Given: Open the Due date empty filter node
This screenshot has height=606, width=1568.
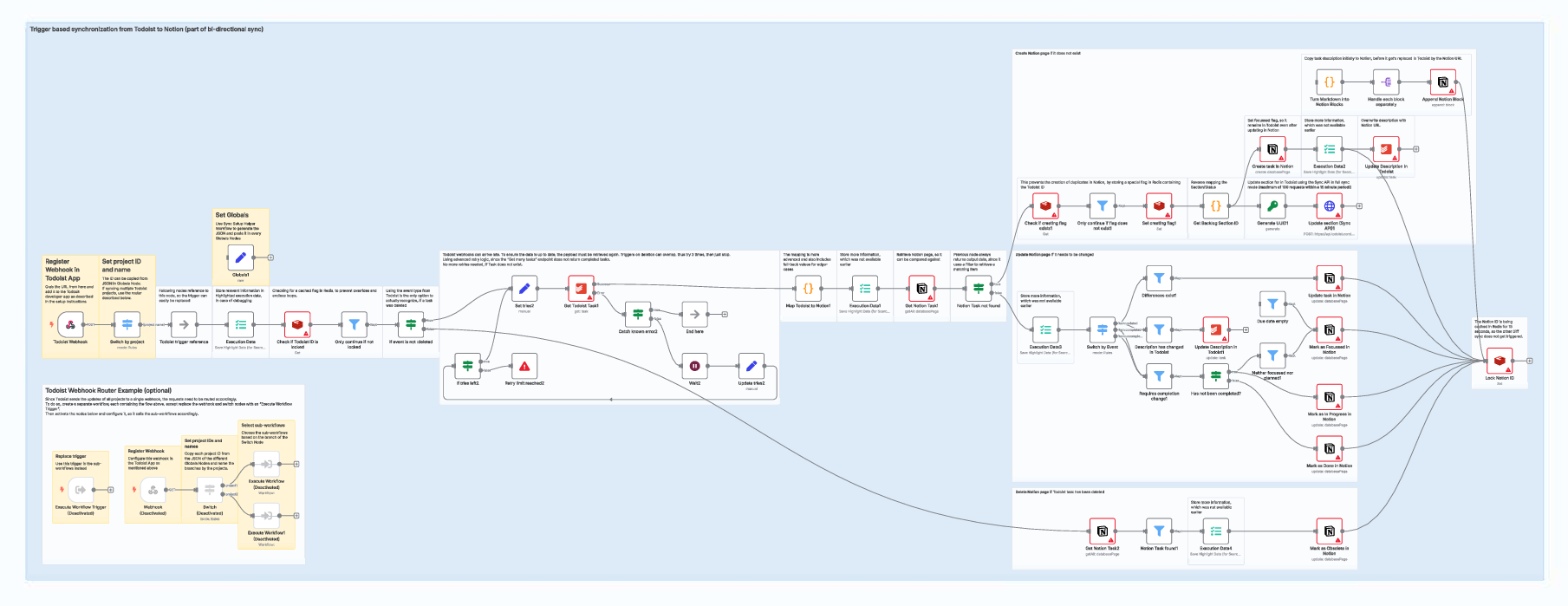Looking at the screenshot, I should point(1272,304).
